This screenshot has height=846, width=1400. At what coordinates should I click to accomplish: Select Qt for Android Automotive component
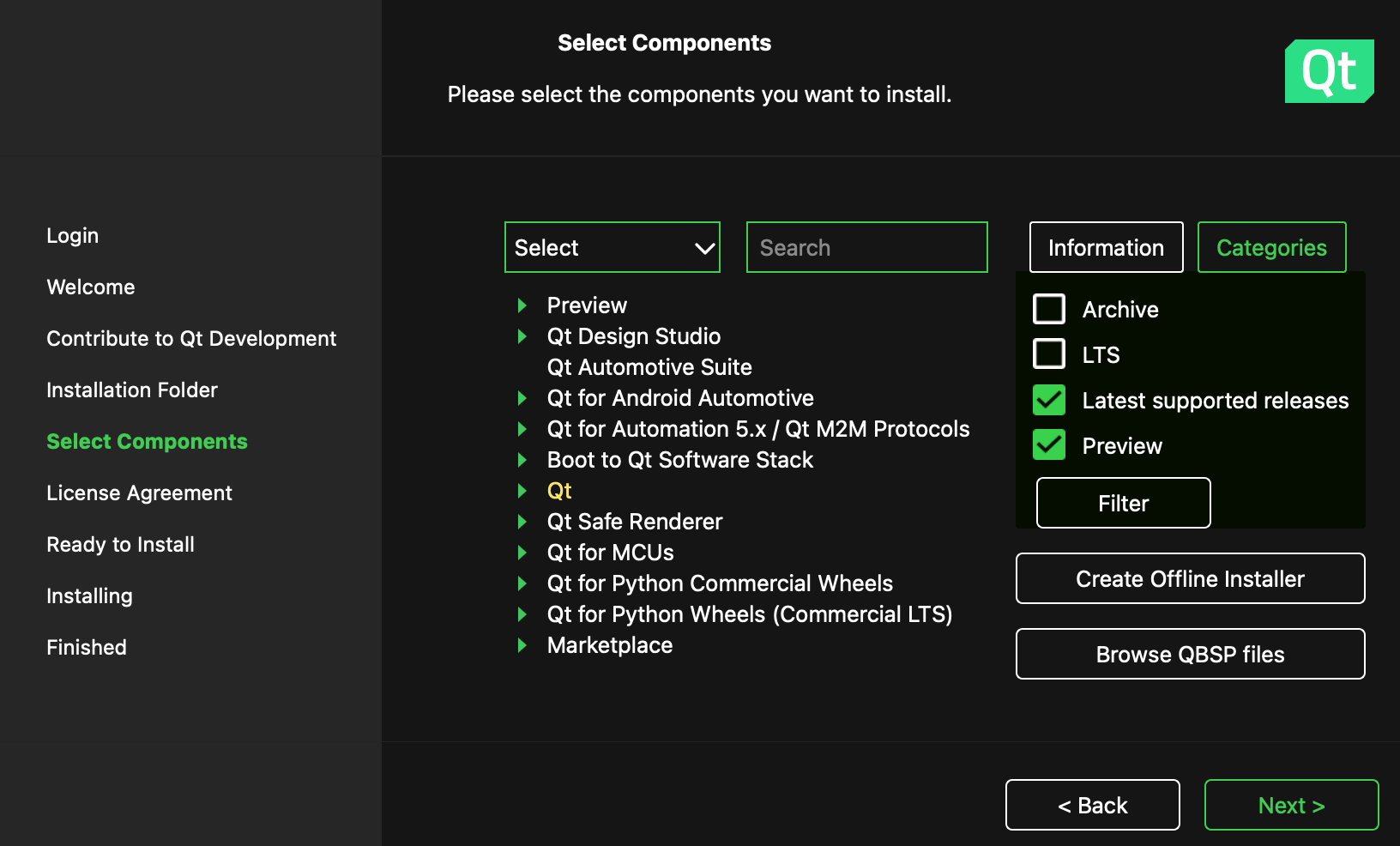pyautogui.click(x=680, y=398)
